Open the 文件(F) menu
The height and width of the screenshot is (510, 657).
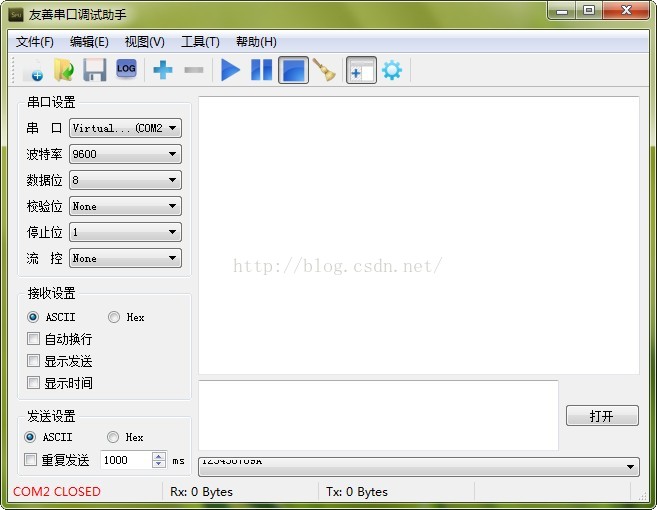pyautogui.click(x=34, y=41)
